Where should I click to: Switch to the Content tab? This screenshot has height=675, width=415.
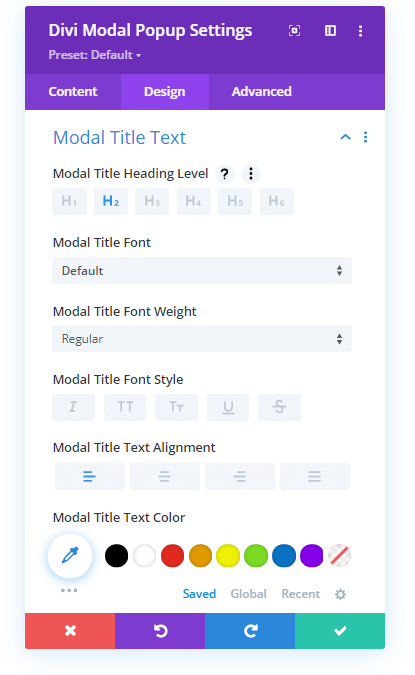73,92
